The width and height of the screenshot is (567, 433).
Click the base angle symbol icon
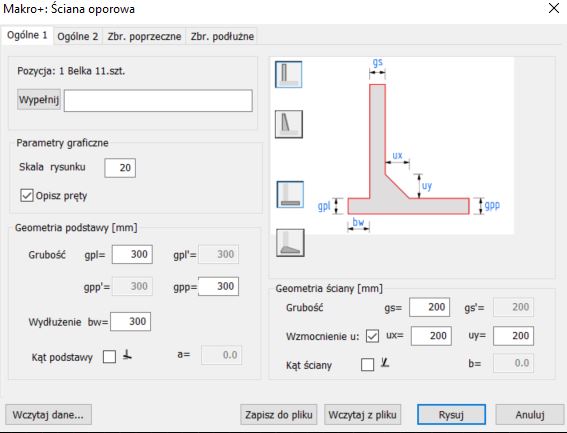tap(127, 355)
